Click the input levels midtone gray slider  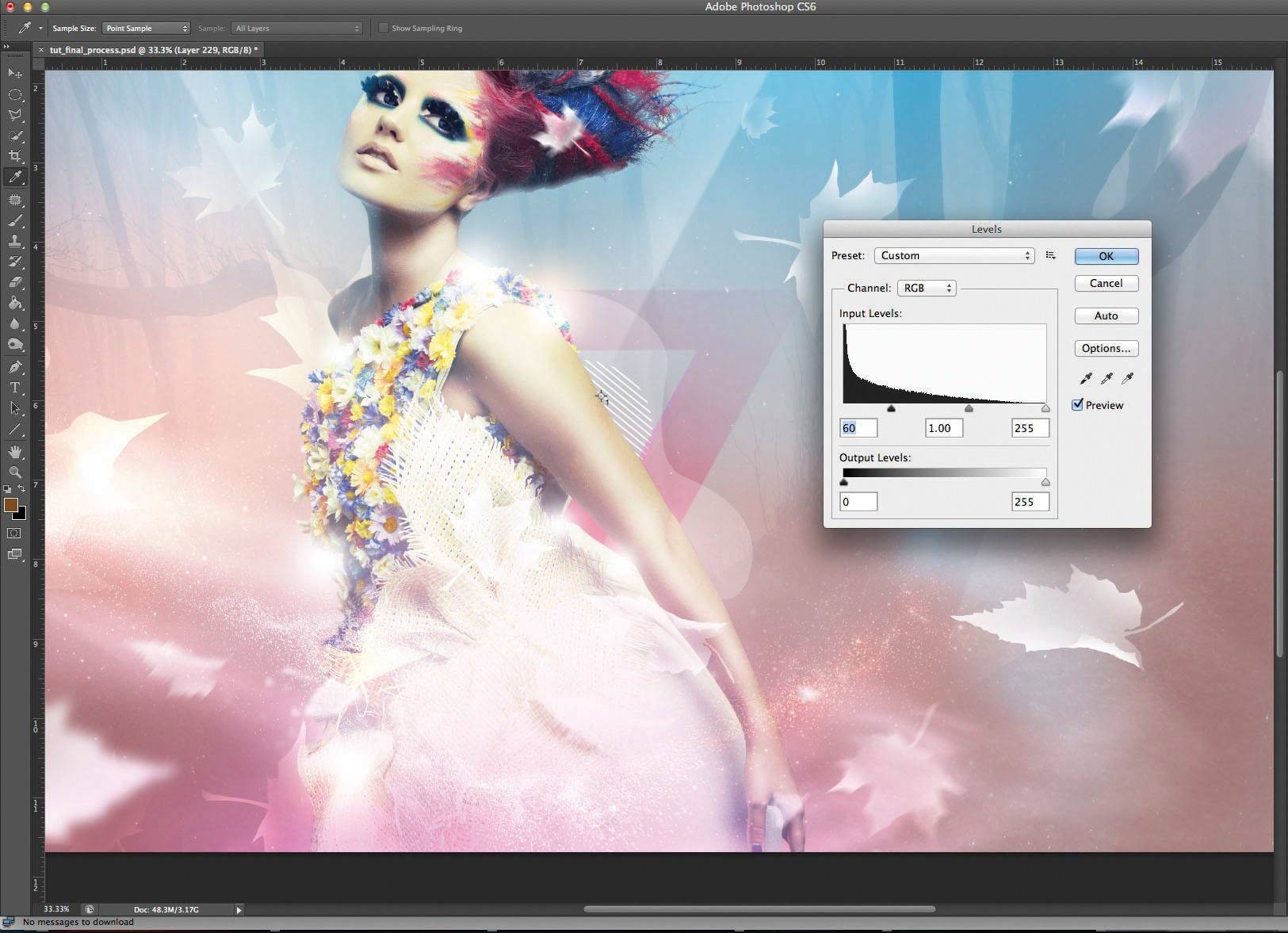tap(969, 408)
